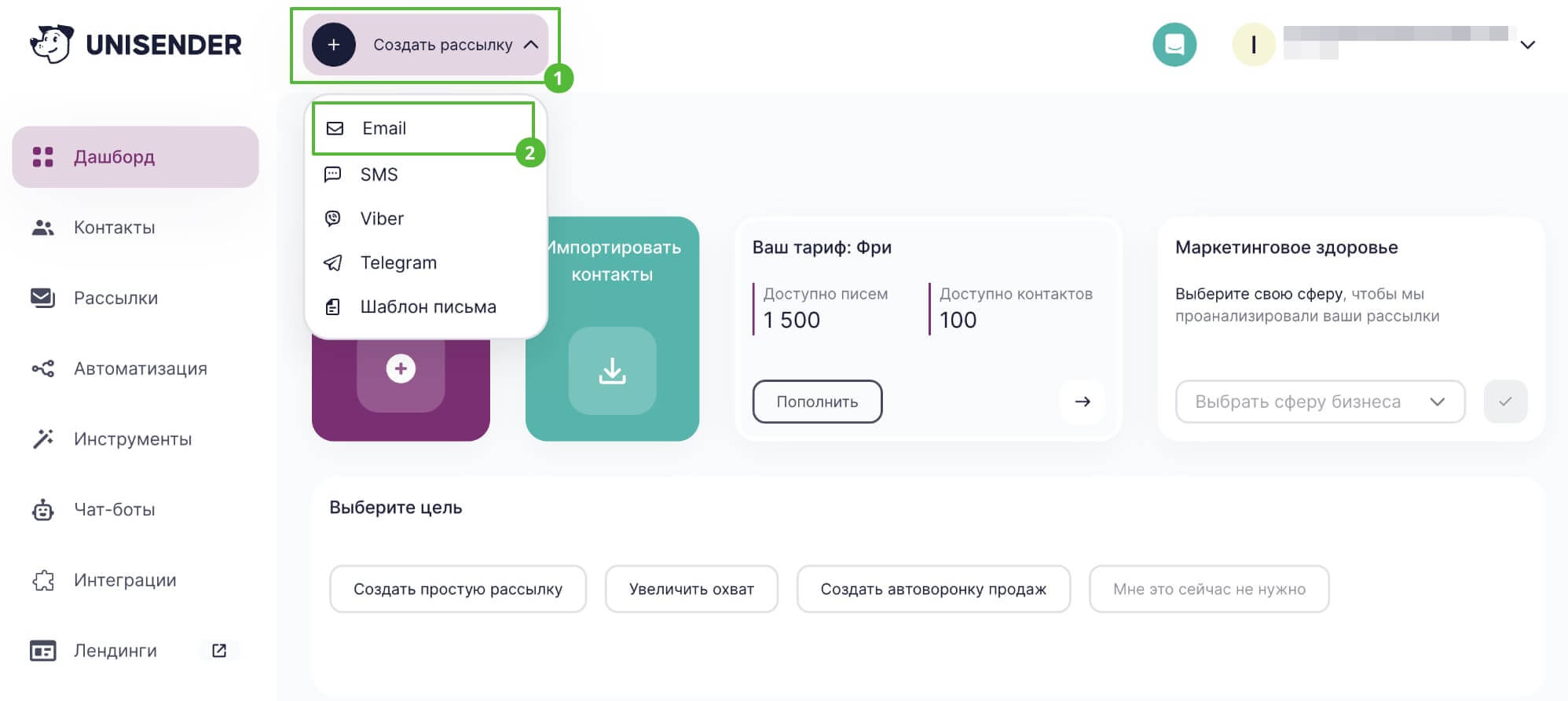This screenshot has width=1568, height=701.
Task: Click the Автоматизация nodes icon
Action: [43, 369]
